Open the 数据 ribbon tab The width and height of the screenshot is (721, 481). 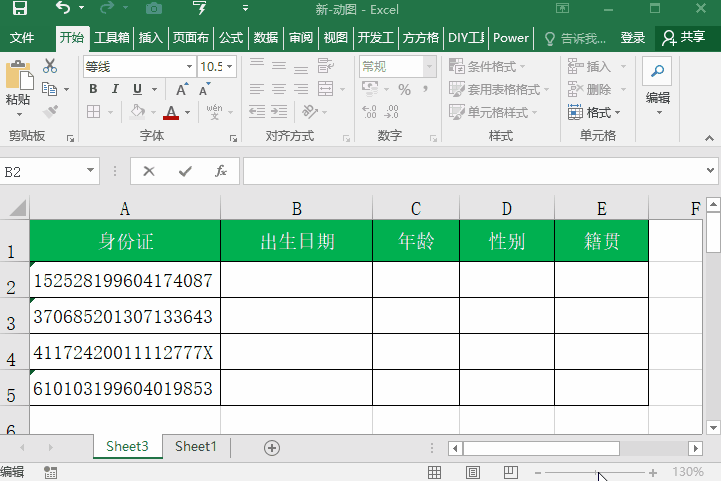point(266,38)
